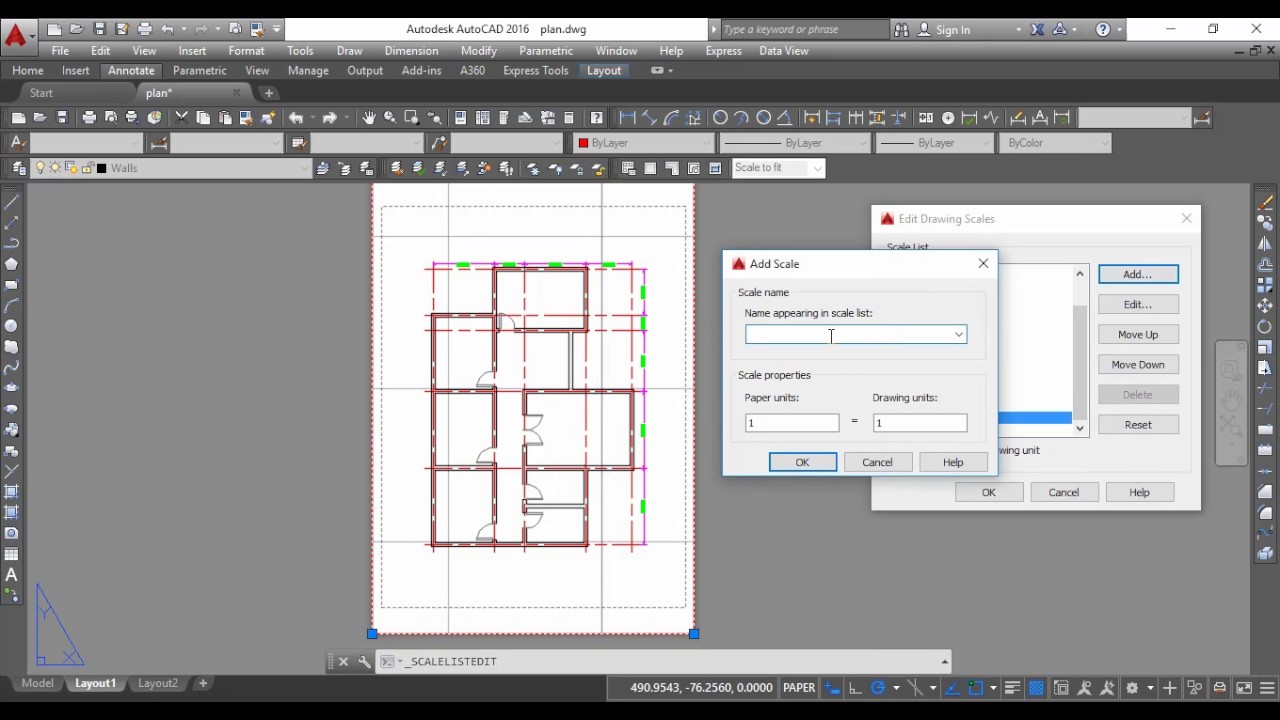The width and height of the screenshot is (1280, 720).
Task: Open the red ByLayer color dropdown
Action: pos(705,143)
